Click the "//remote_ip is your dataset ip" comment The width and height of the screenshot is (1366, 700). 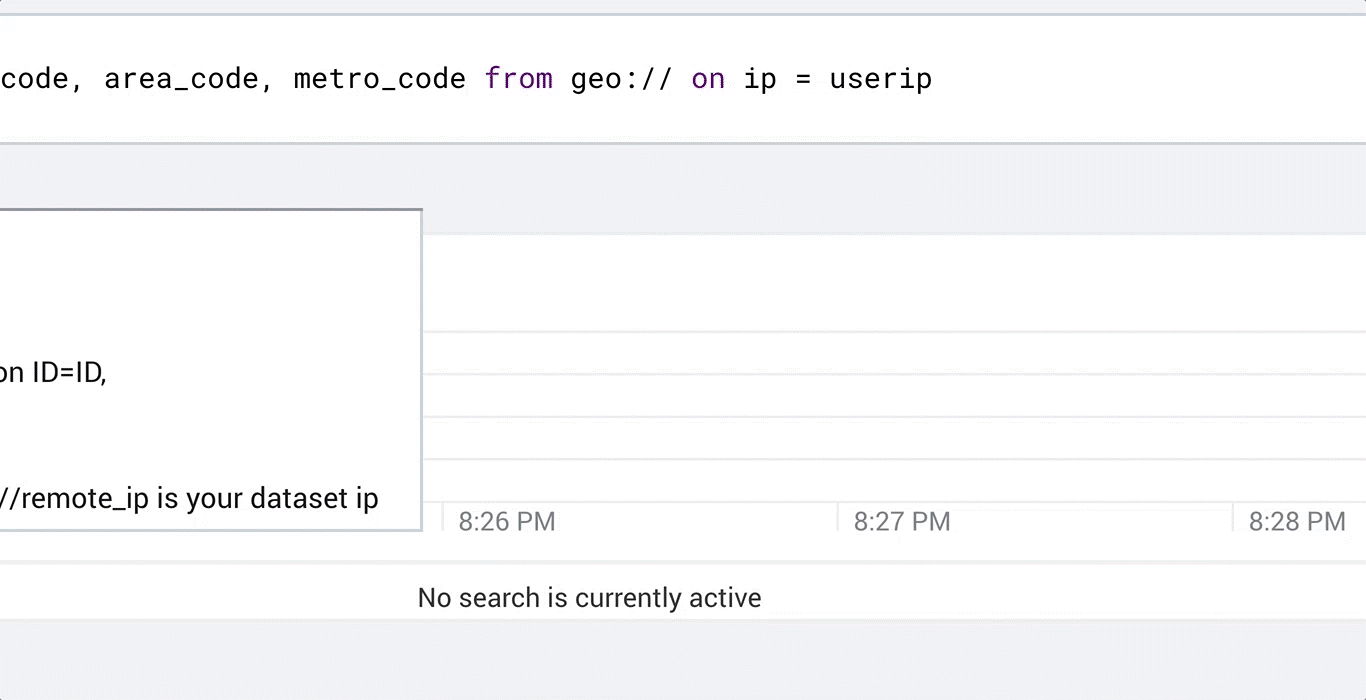click(x=190, y=498)
